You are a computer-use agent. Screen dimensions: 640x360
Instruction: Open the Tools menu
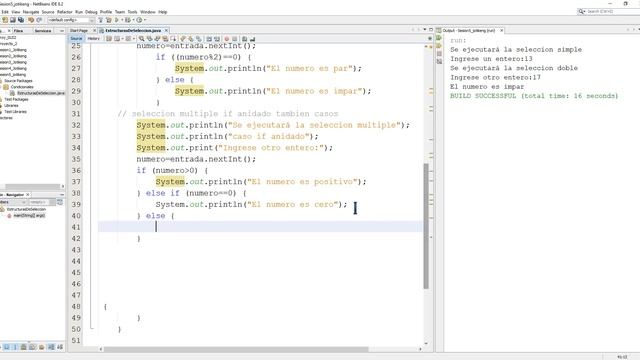132,12
